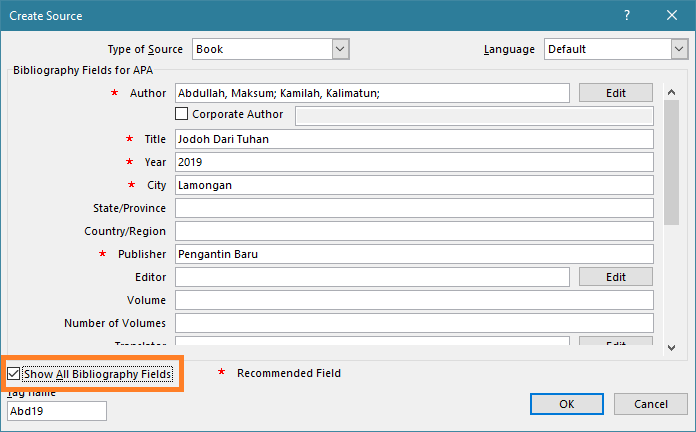696x432 pixels.
Task: Click the Country/Region input field
Action: coord(414,231)
